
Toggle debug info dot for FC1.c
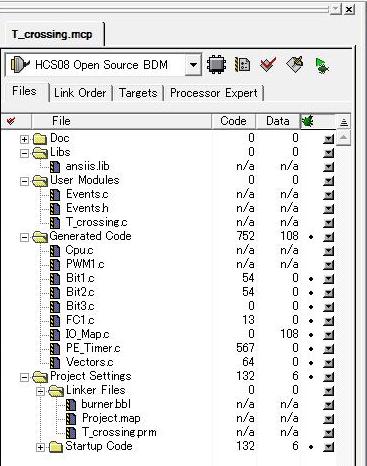[x=311, y=321]
